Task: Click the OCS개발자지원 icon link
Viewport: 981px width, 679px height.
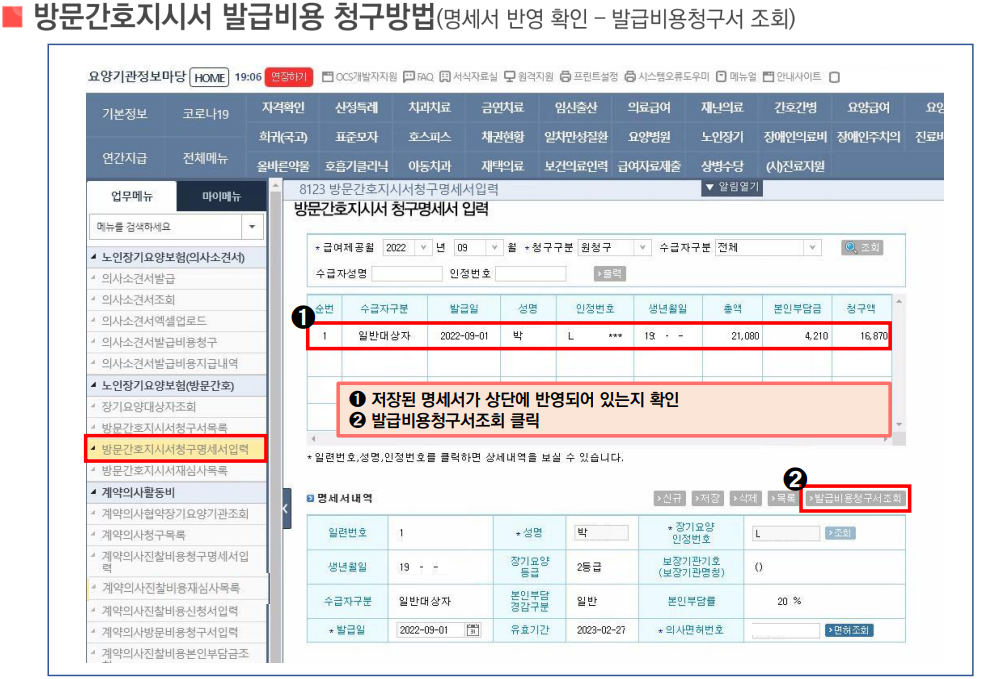Action: 359,77
